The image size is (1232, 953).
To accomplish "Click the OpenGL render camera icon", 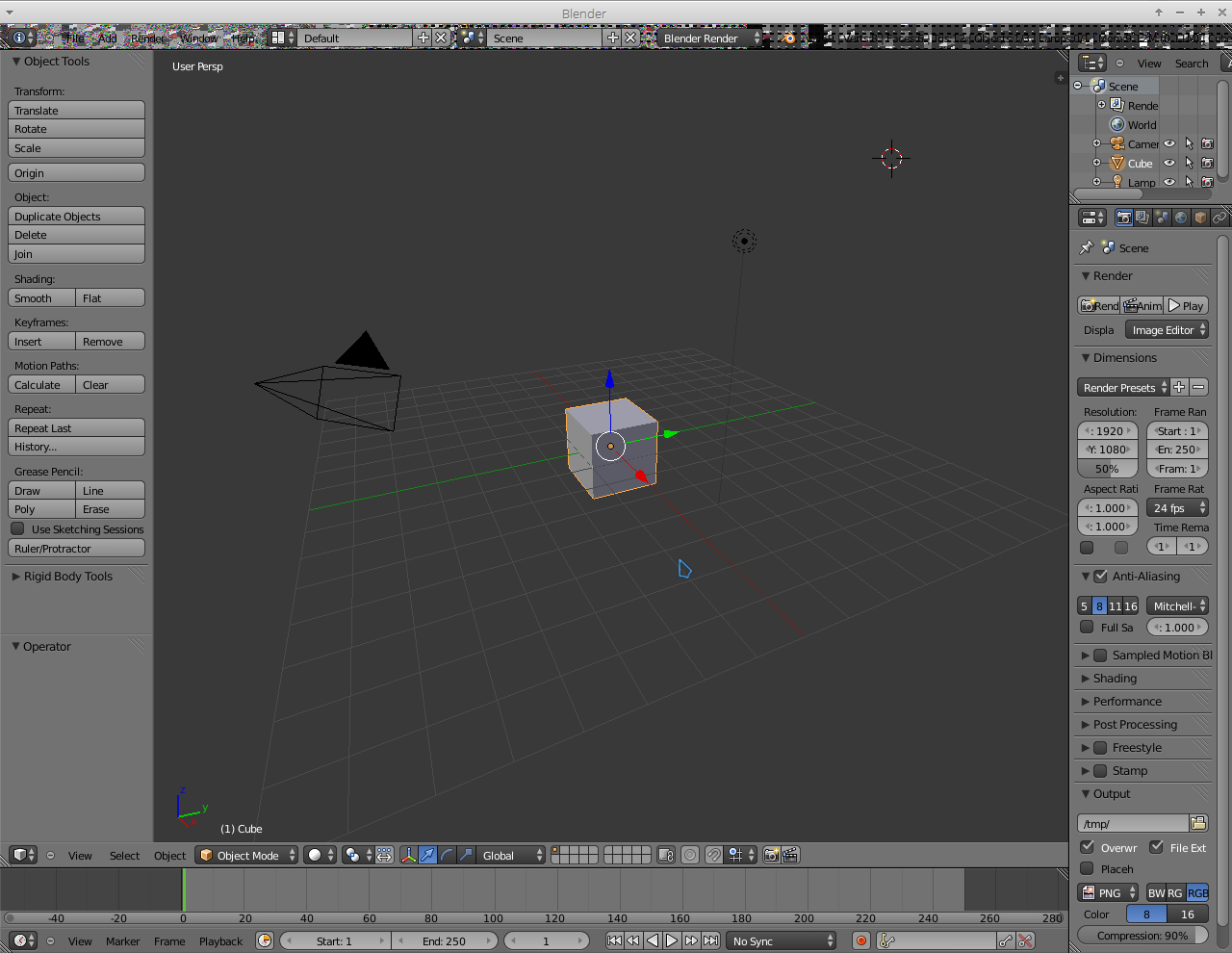I will point(771,855).
